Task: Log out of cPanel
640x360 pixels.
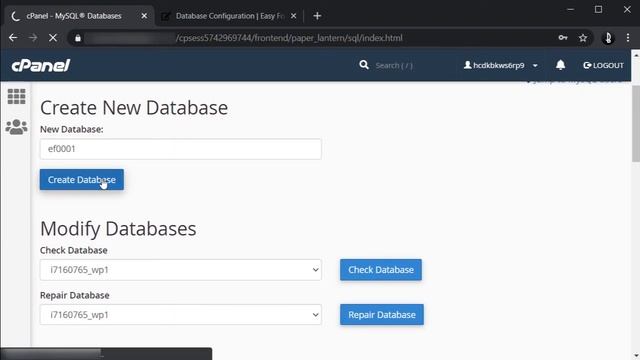Action: pos(603,65)
